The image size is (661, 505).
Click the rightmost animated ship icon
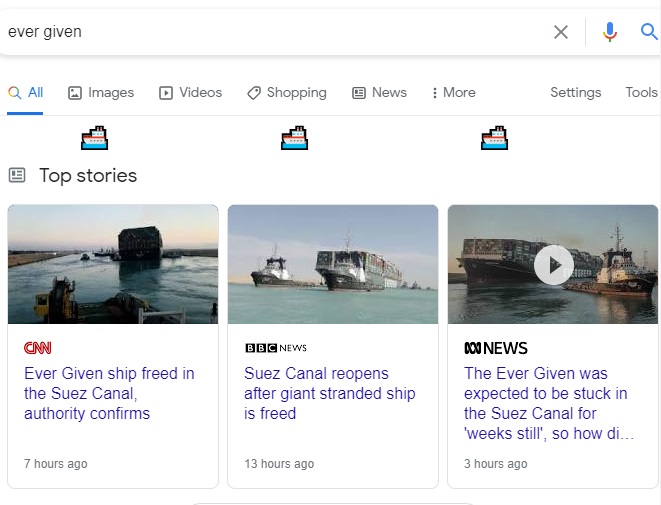[x=494, y=138]
